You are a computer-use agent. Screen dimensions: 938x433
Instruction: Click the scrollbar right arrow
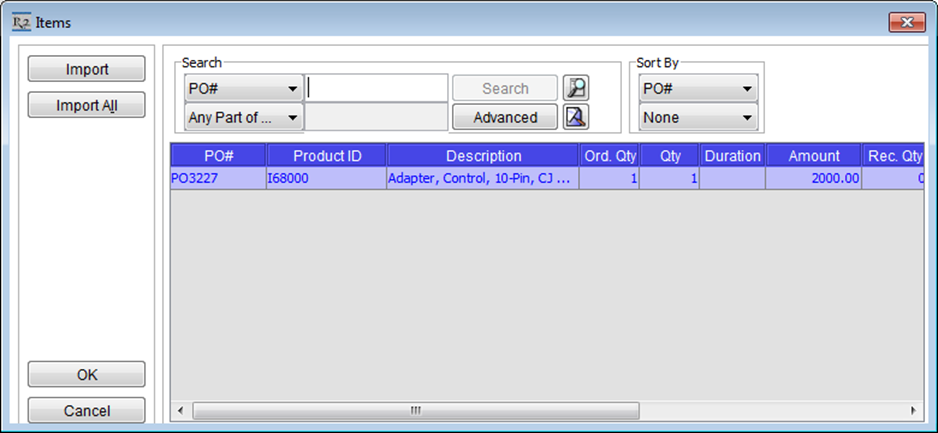[x=913, y=410]
